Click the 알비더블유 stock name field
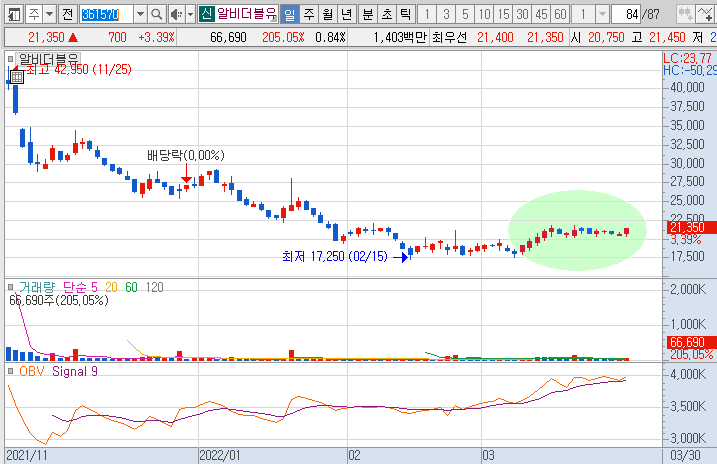Screen dimensions: 717x464 click(246, 15)
